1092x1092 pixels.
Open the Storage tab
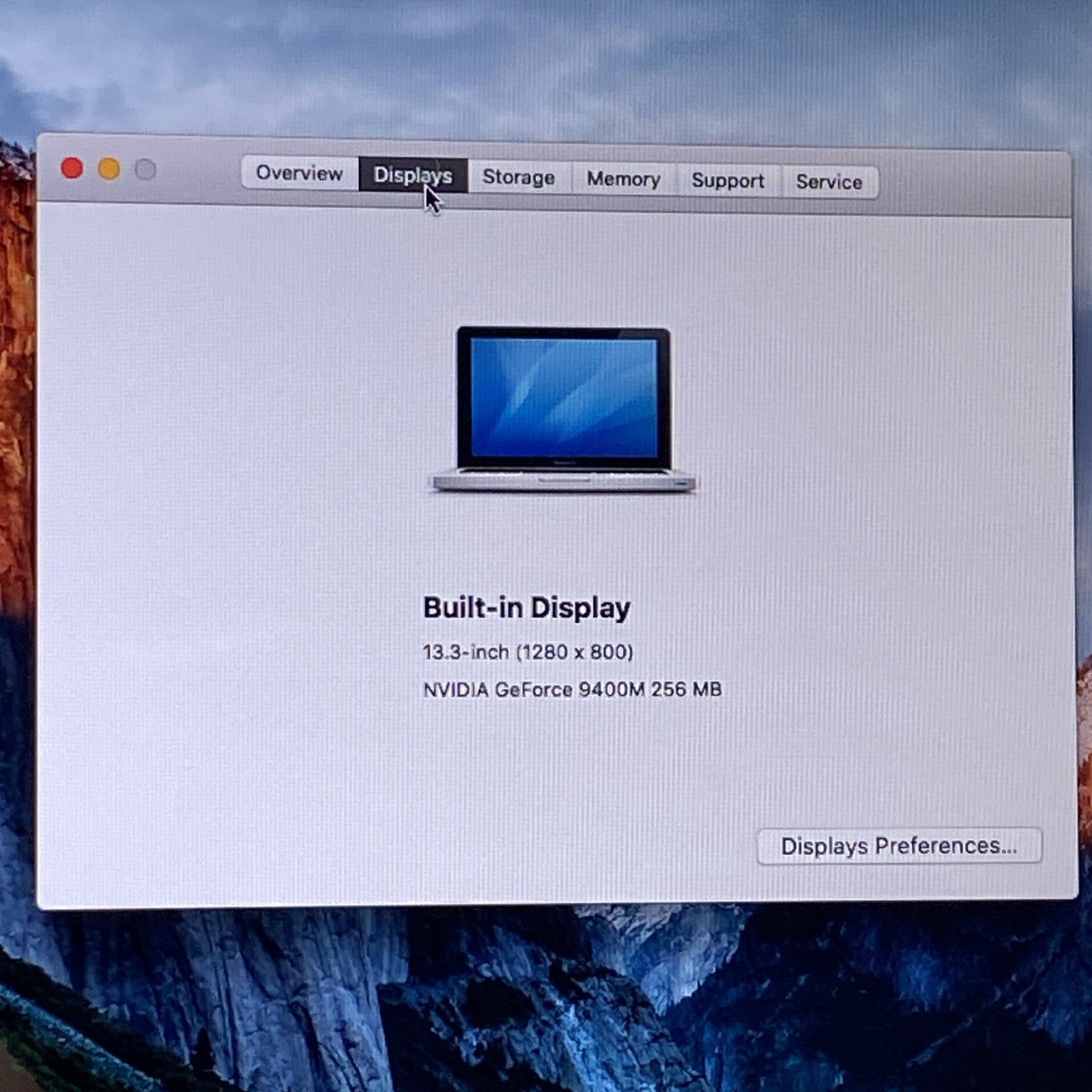tap(519, 177)
